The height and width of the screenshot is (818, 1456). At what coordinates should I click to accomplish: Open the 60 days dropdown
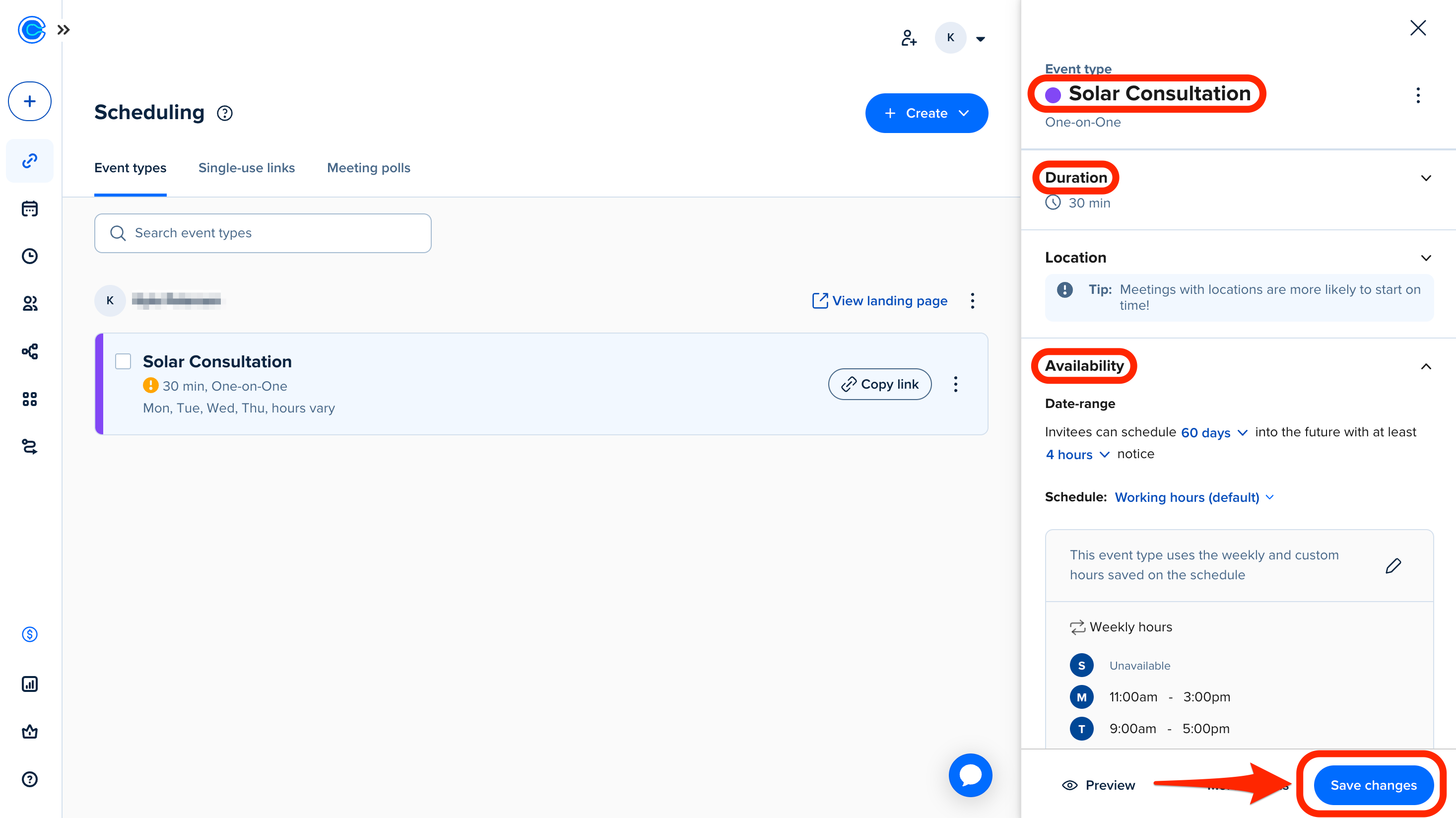point(1213,432)
